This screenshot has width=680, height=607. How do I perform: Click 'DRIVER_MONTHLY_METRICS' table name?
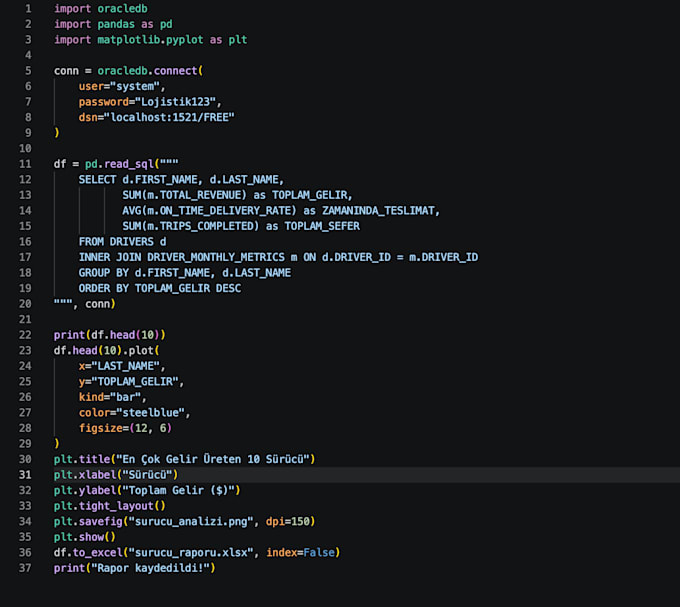pos(216,257)
